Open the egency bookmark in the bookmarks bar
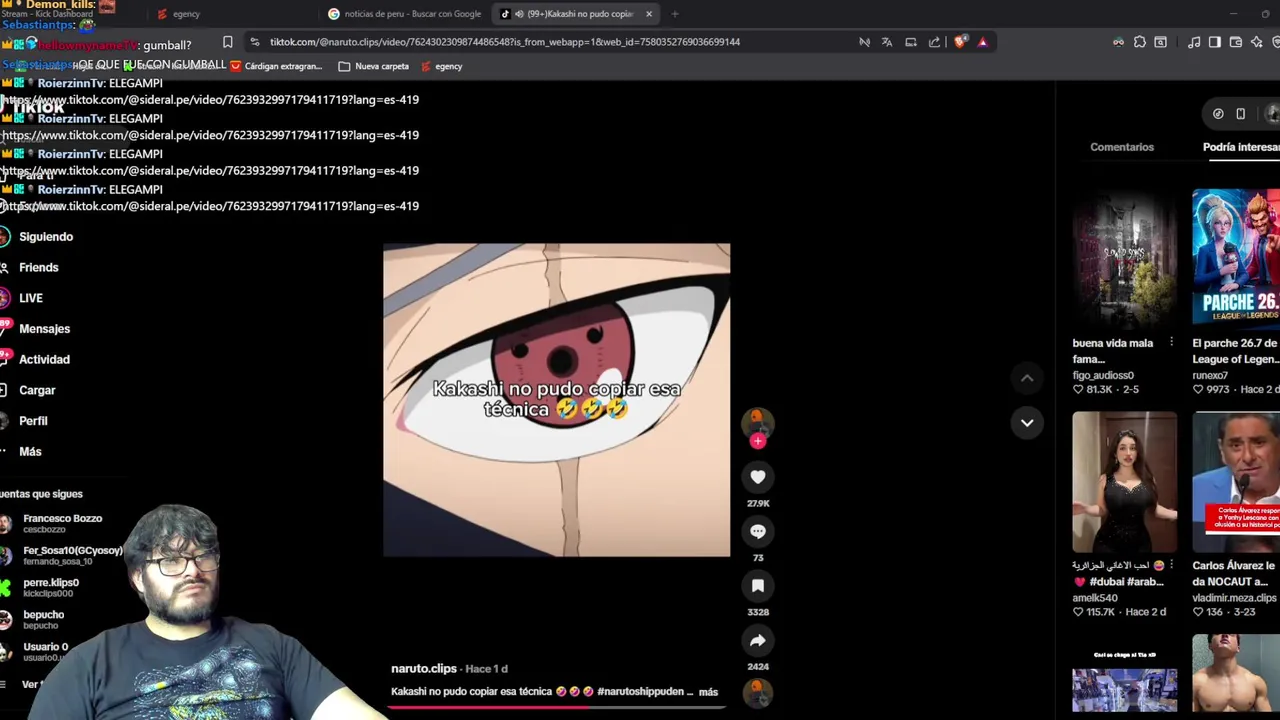Viewport: 1280px width, 720px height. [442, 66]
